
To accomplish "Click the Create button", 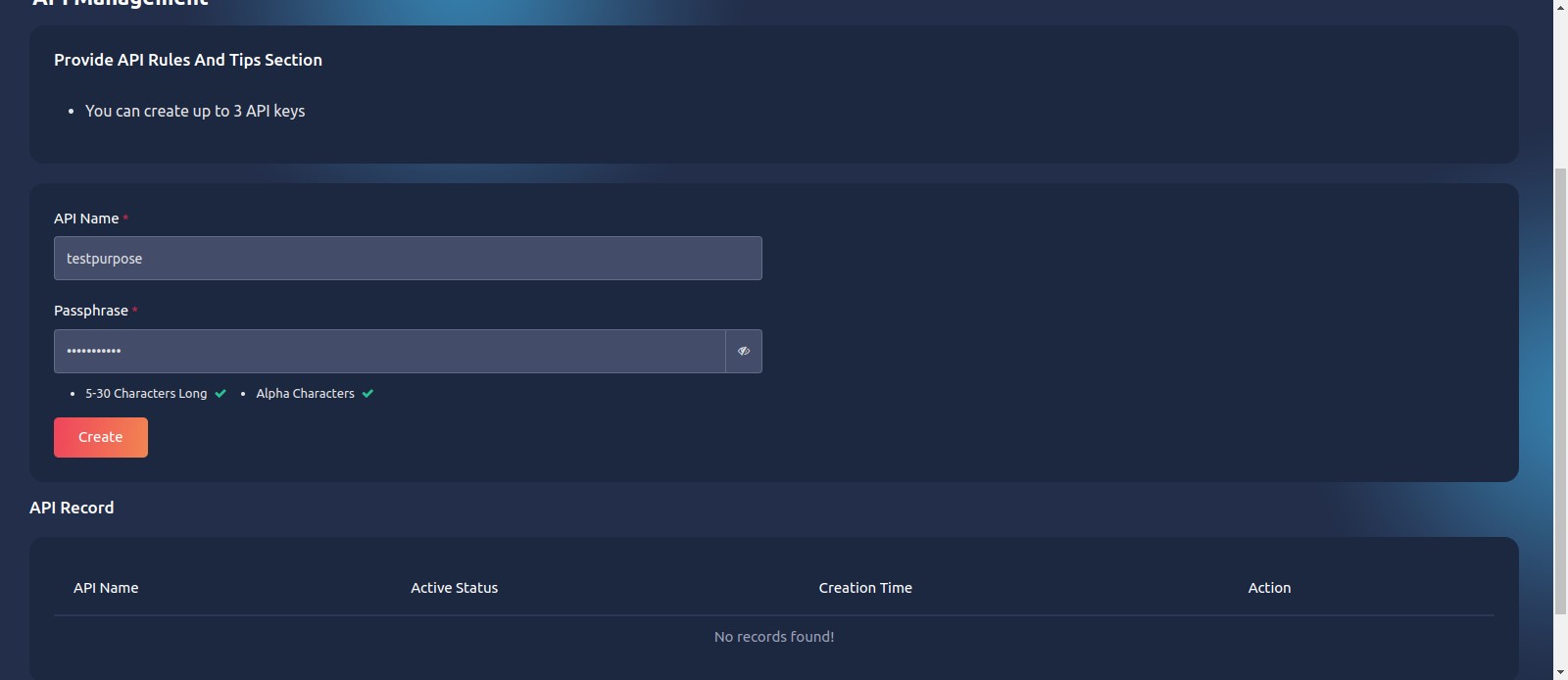I will (x=101, y=437).
